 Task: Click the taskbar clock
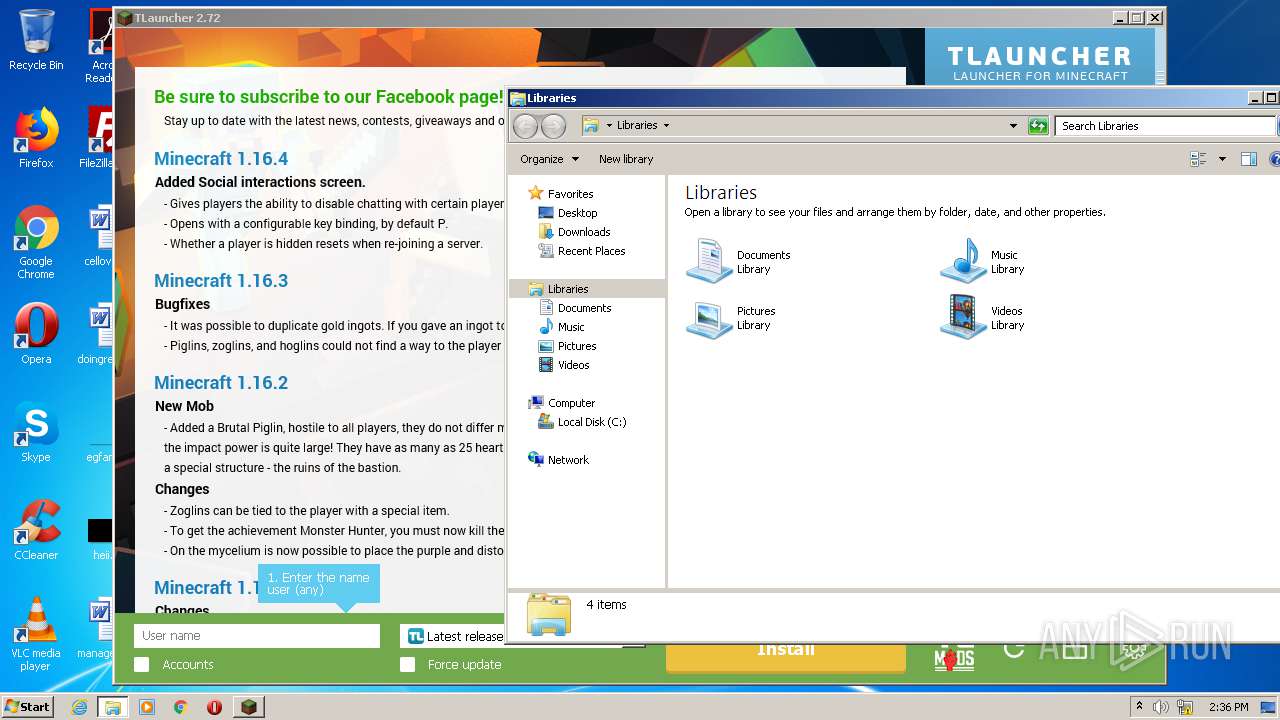(x=1228, y=707)
